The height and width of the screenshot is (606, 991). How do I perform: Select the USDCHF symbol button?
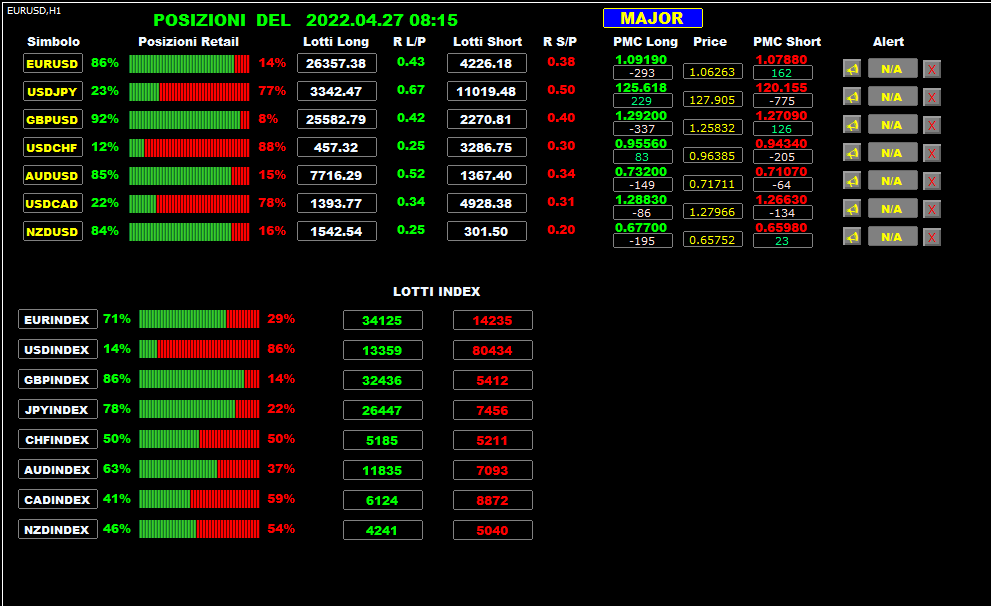point(52,147)
